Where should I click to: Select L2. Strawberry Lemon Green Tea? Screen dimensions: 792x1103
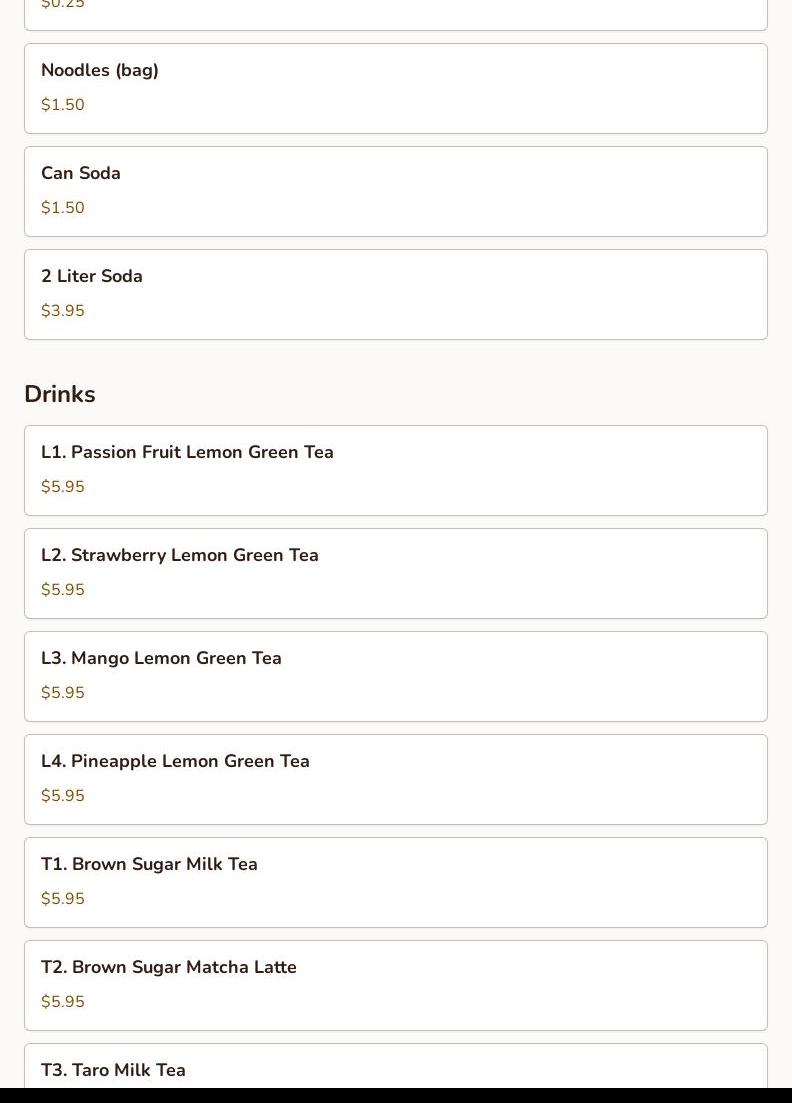(395, 573)
